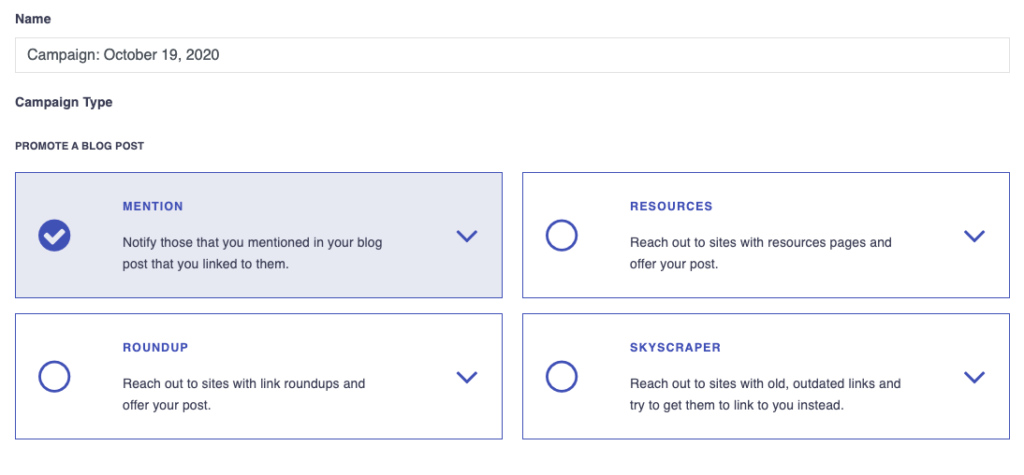Click the Resources pages description text

click(760, 254)
